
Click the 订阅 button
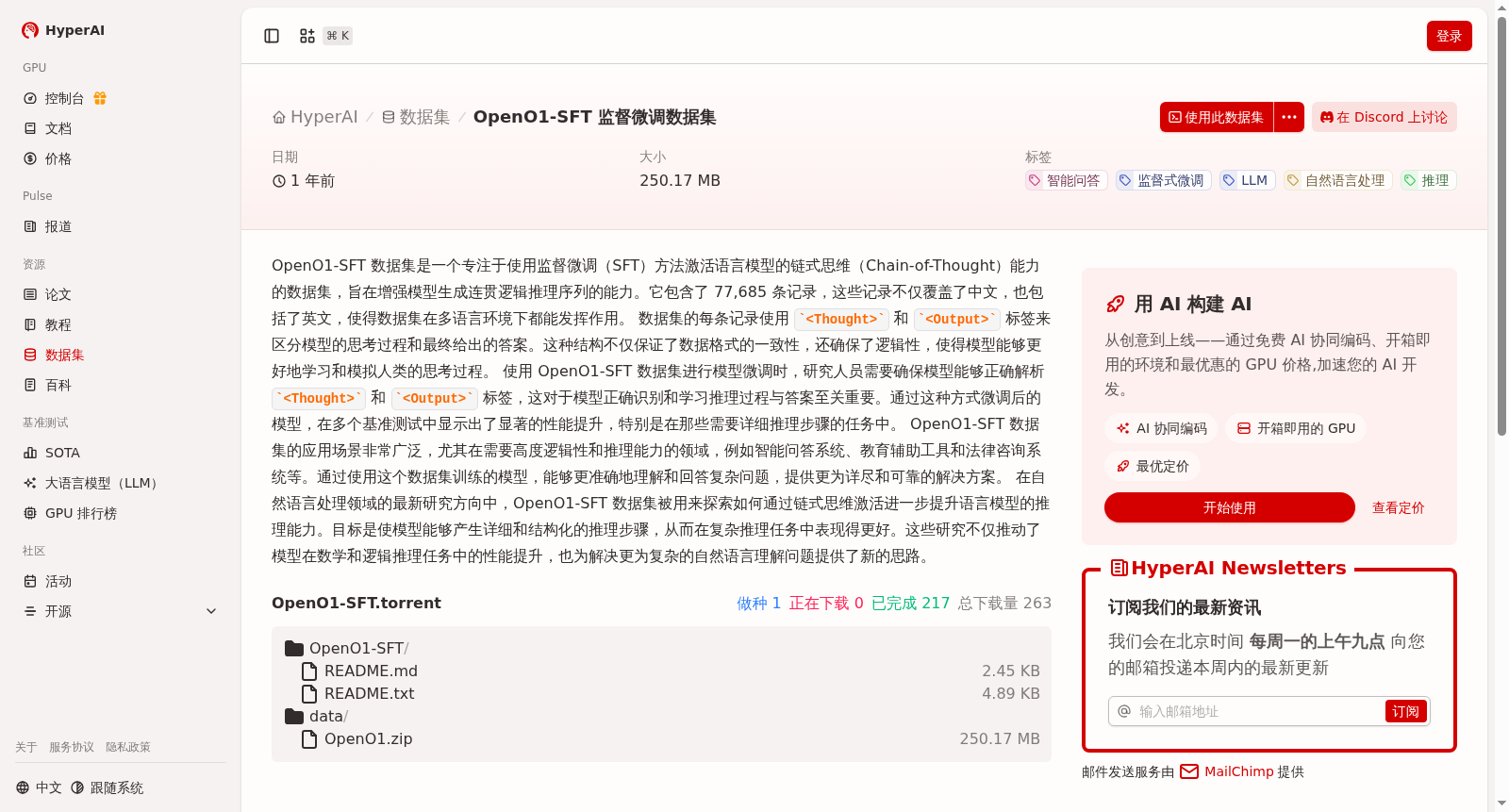[1405, 711]
